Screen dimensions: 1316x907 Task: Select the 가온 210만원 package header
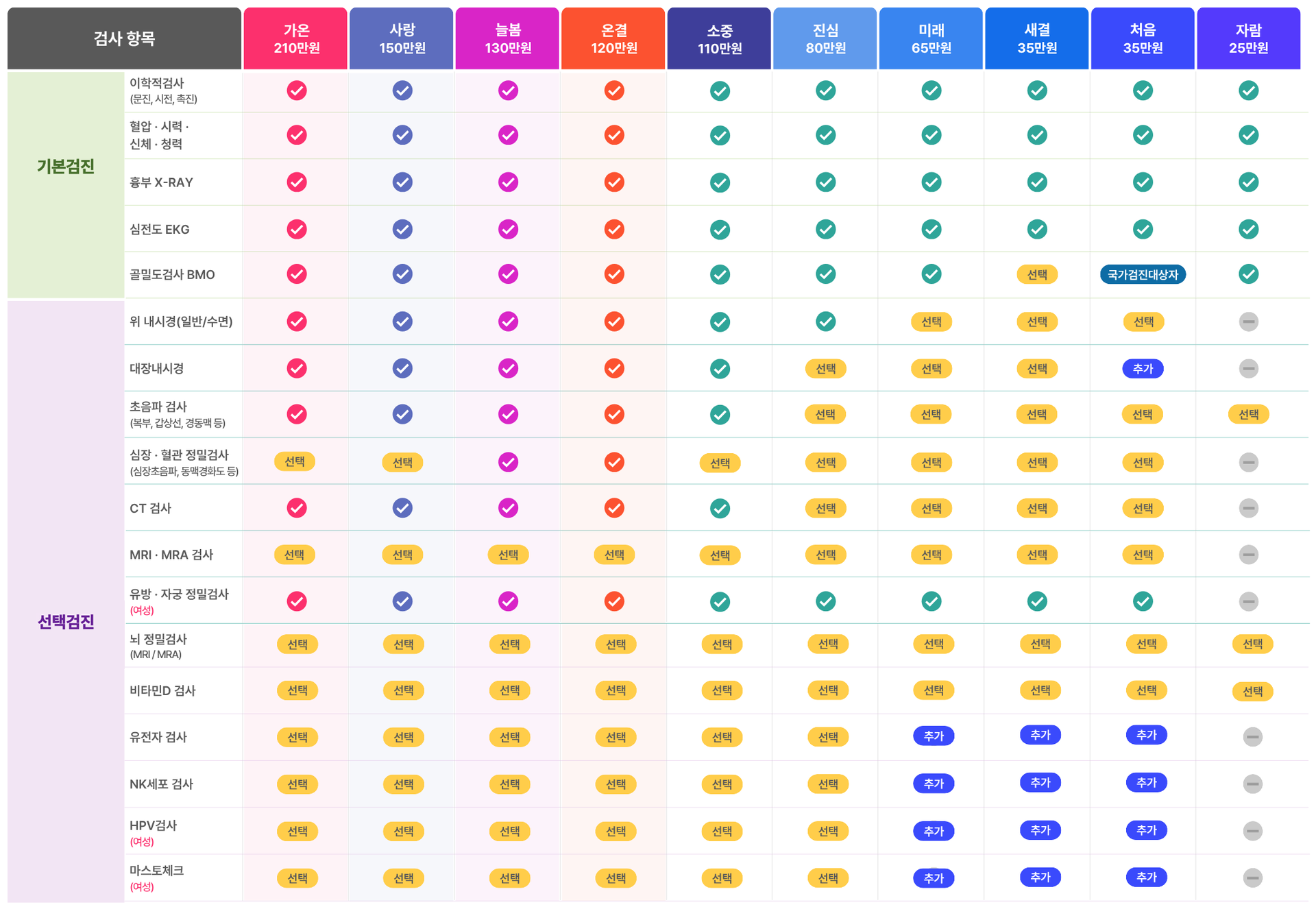tap(295, 38)
